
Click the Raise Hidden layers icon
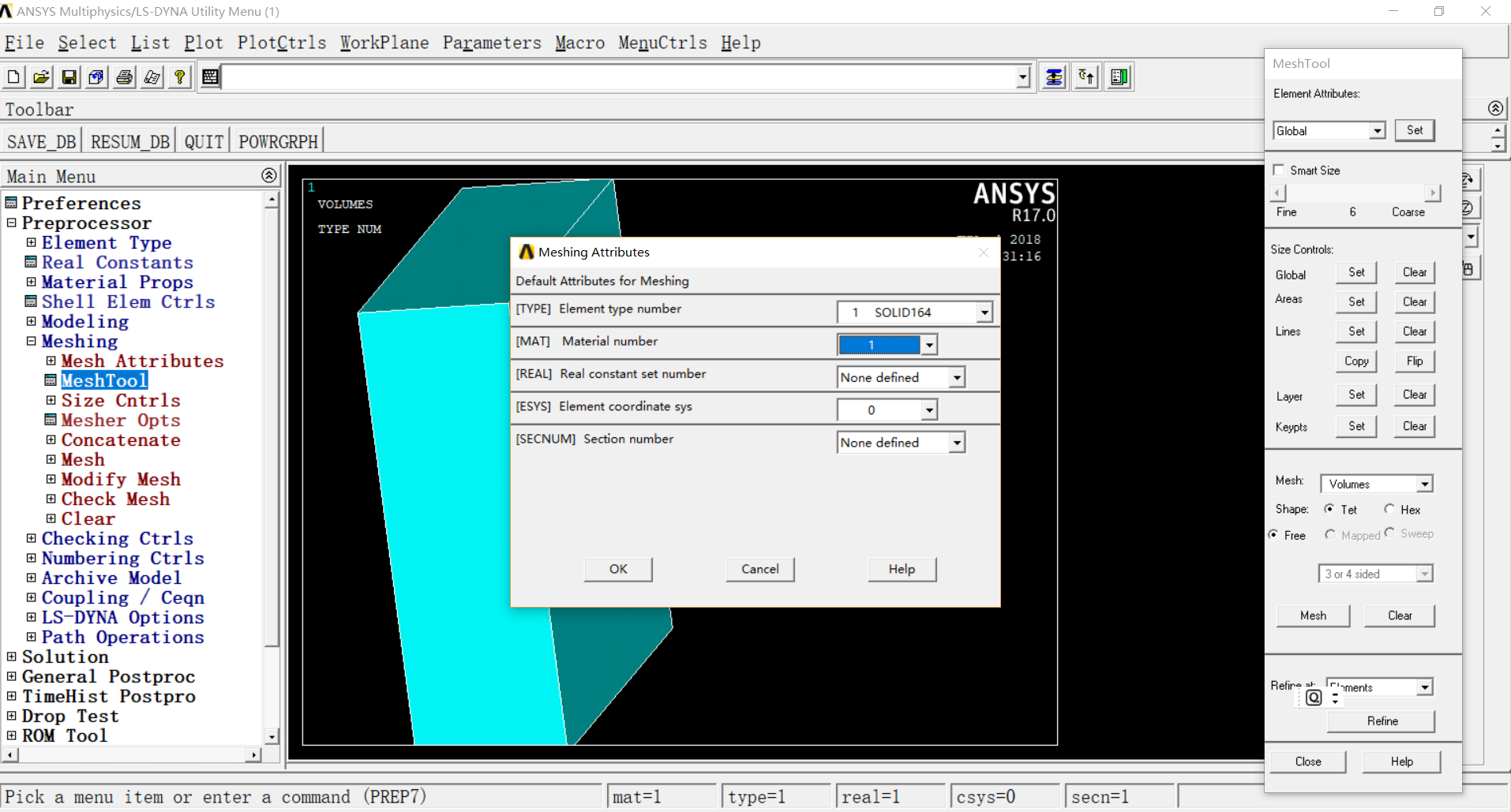pos(1054,77)
